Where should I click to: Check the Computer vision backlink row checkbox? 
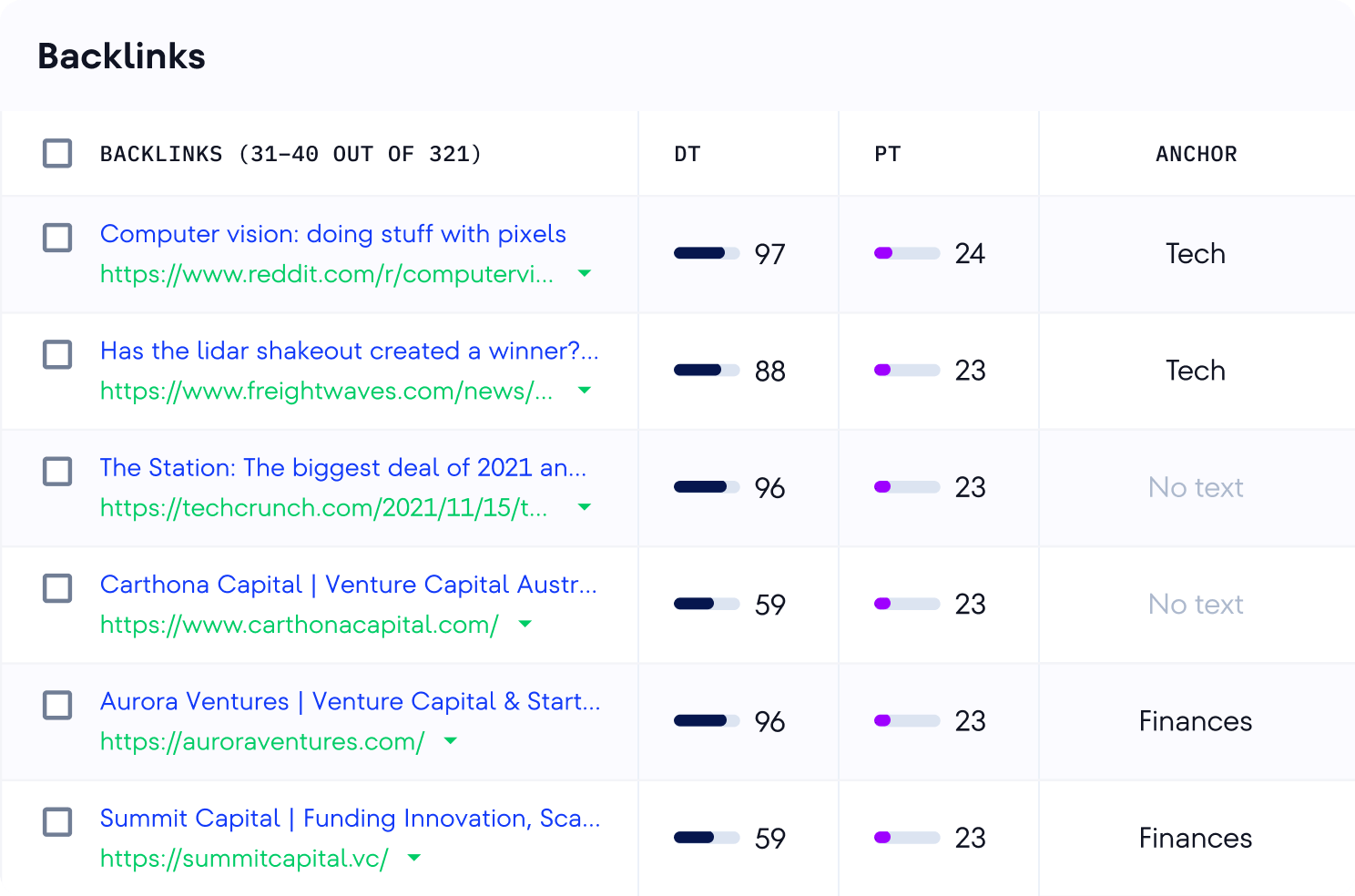point(57,238)
